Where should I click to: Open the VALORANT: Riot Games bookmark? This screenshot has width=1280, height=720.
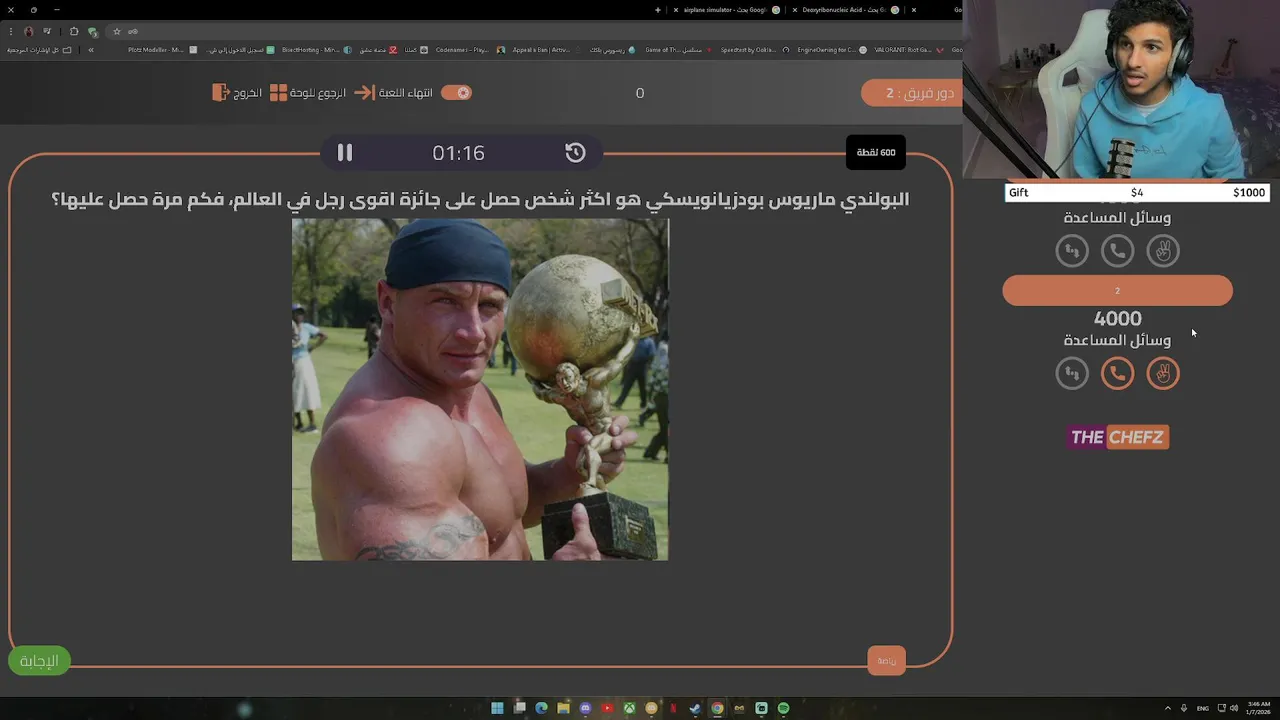pos(910,50)
